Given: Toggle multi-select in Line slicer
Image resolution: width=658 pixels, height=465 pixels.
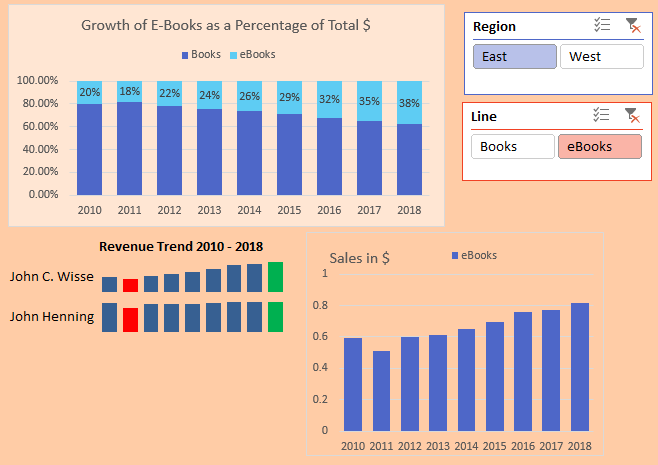Looking at the screenshot, I should 602,116.
